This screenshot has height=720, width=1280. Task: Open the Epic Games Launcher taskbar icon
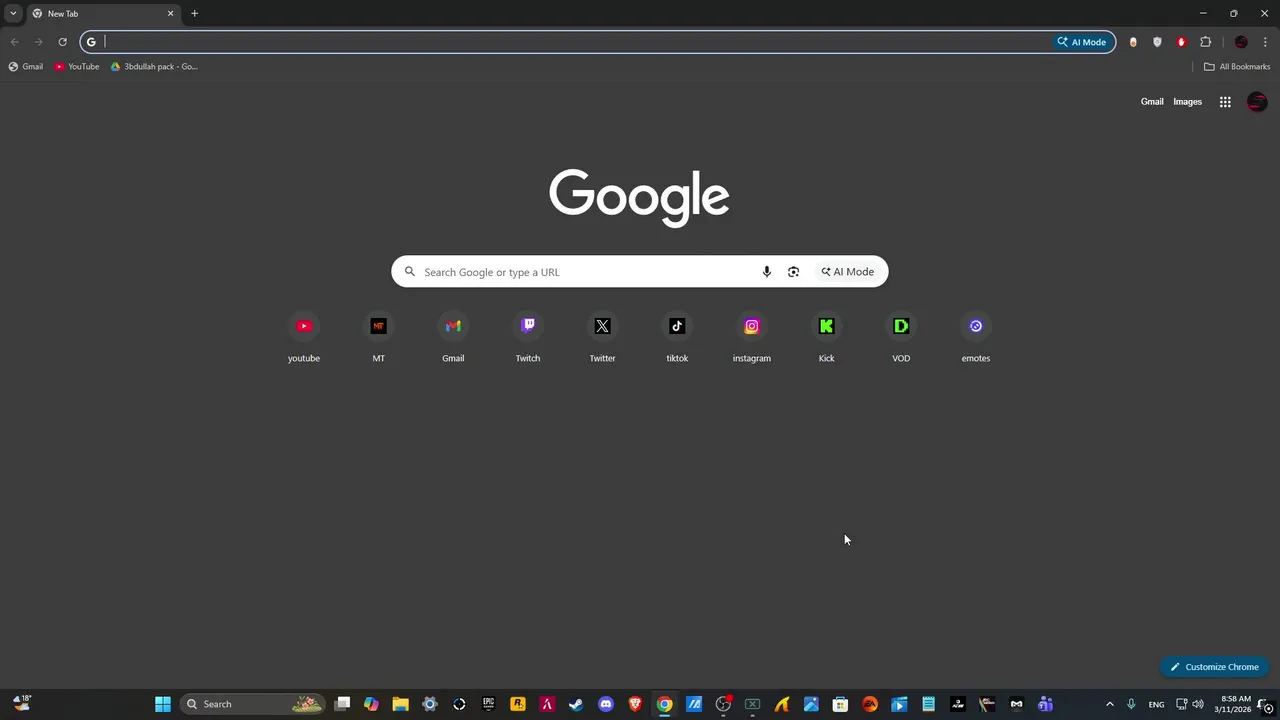pyautogui.click(x=488, y=704)
